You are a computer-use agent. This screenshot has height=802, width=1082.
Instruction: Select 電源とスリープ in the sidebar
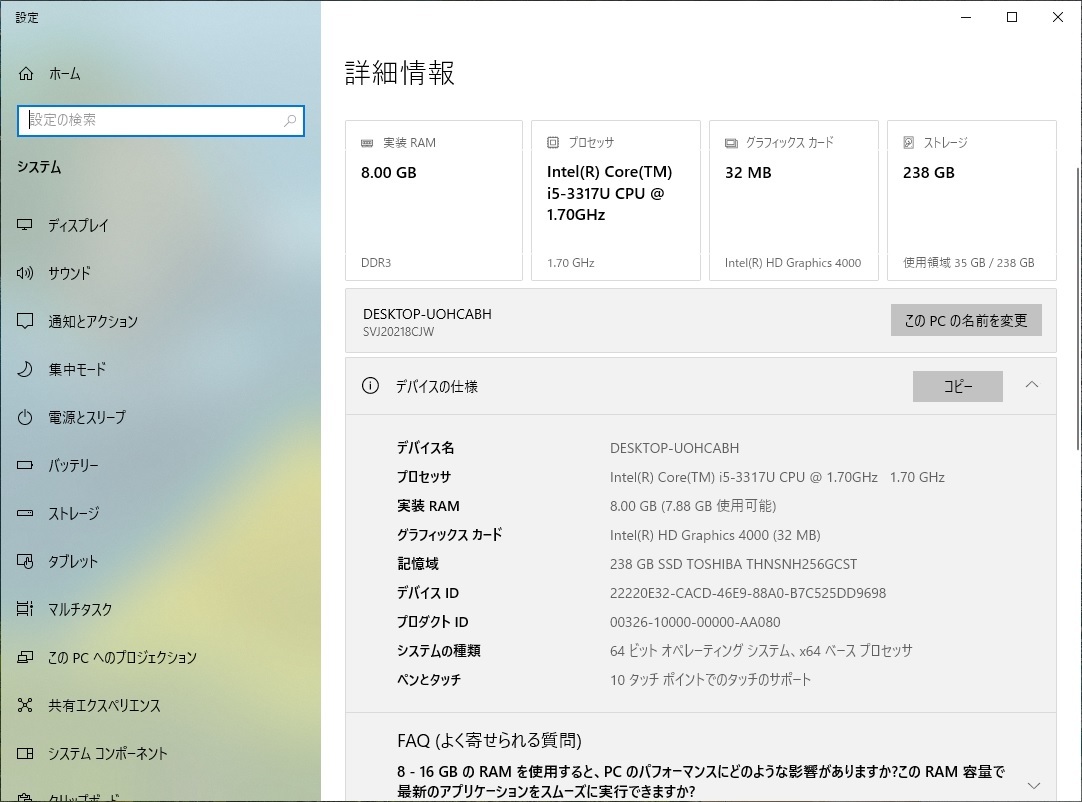click(x=160, y=417)
